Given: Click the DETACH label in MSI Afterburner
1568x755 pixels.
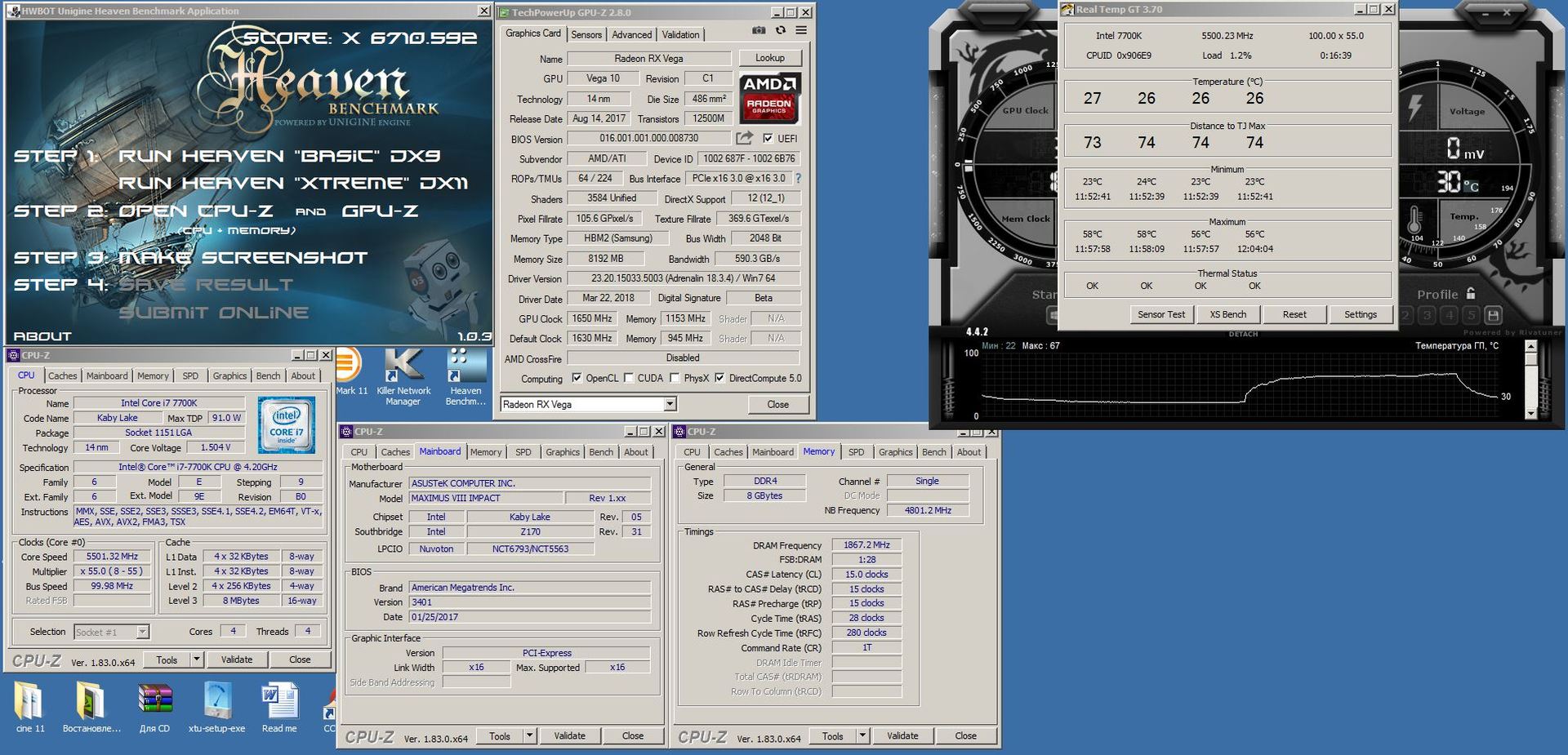Looking at the screenshot, I should point(1243,334).
